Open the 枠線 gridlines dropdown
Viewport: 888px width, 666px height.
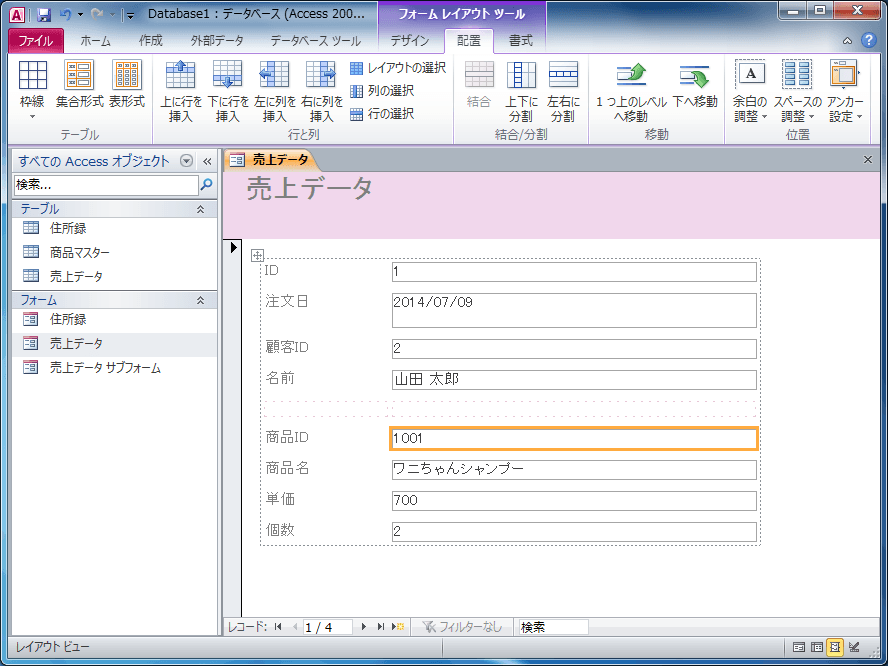click(x=32, y=91)
